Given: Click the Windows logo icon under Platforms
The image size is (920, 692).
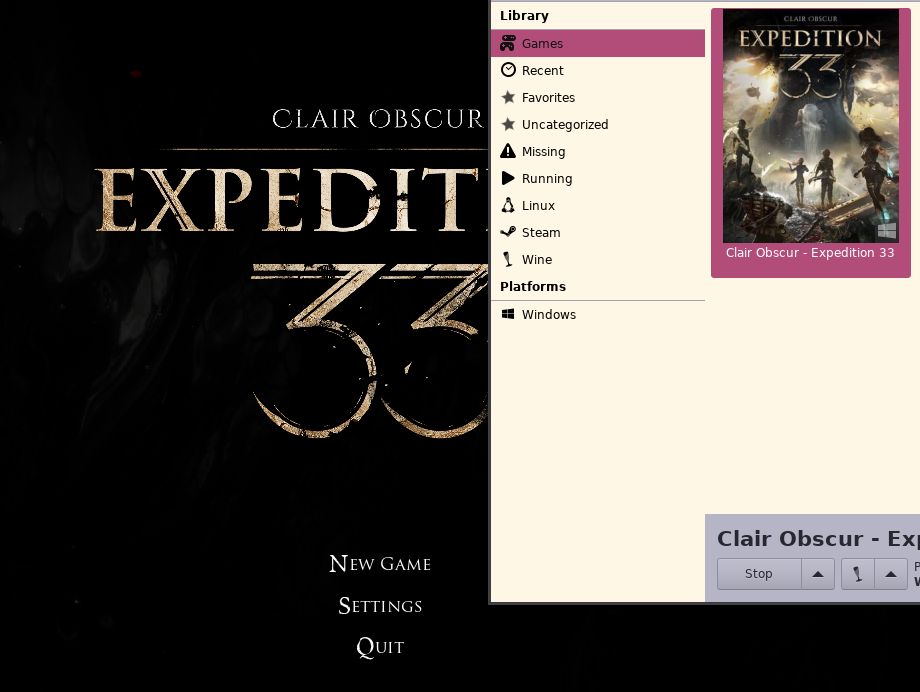Looking at the screenshot, I should coord(508,314).
